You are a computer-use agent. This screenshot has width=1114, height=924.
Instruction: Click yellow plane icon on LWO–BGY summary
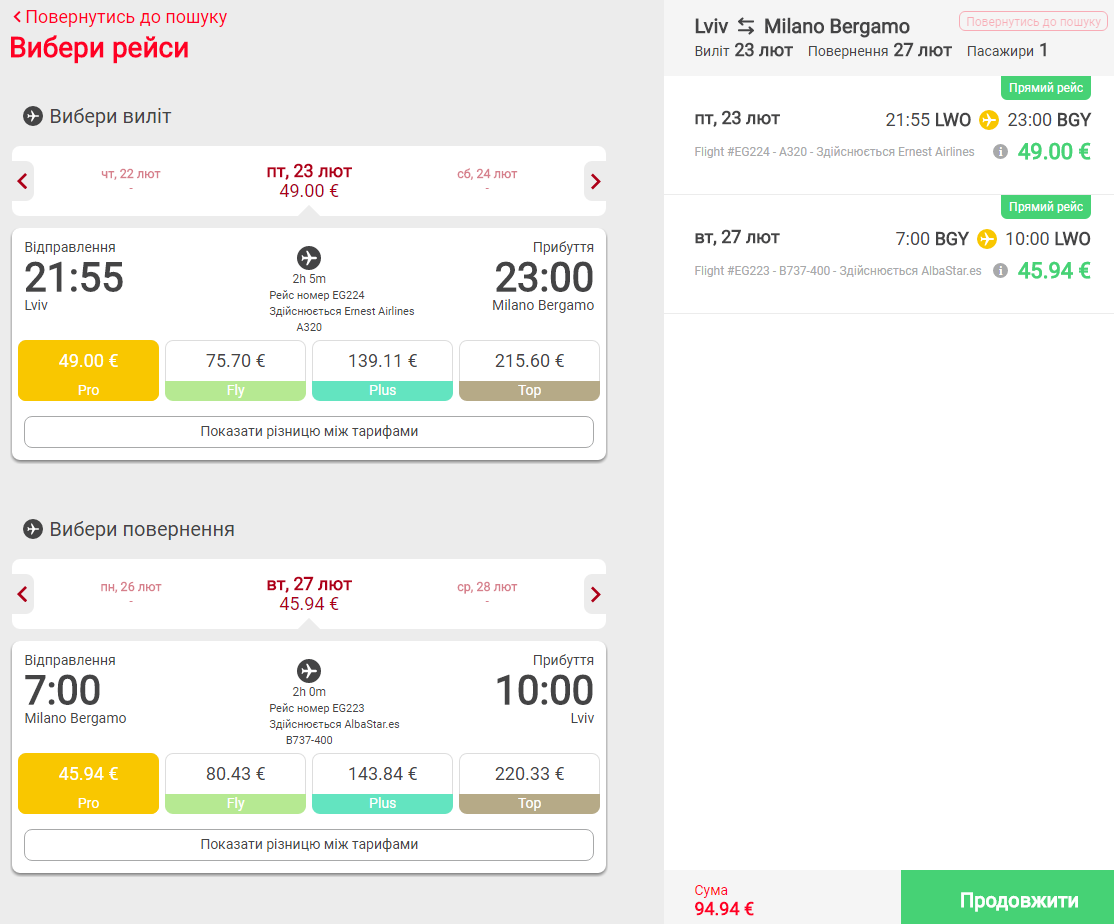(x=988, y=120)
